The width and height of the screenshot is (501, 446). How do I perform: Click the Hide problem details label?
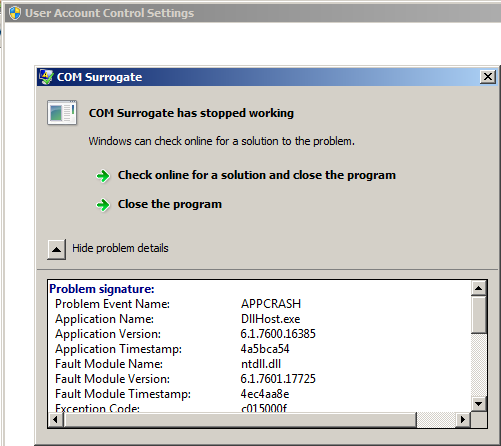pyautogui.click(x=120, y=248)
